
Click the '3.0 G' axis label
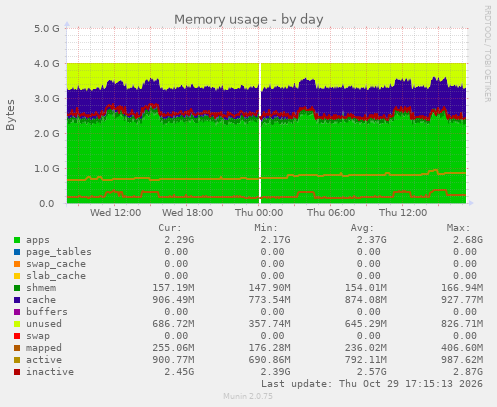coord(47,99)
